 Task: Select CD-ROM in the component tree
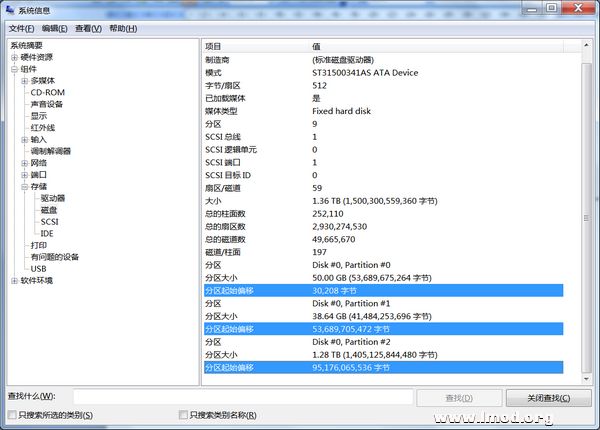47,92
